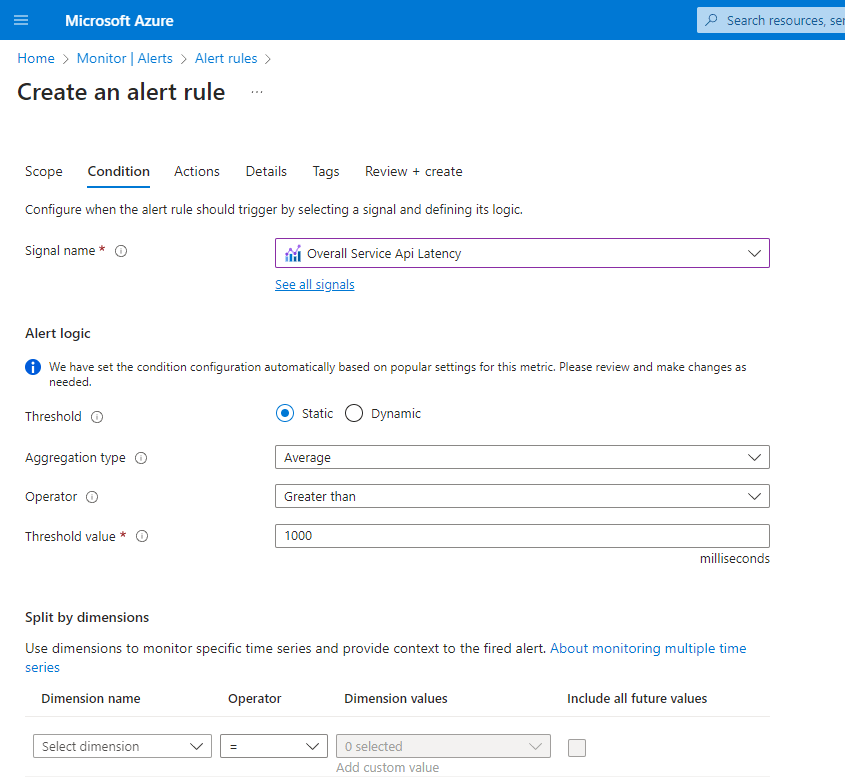Click the Threshold info icon

(x=97, y=417)
